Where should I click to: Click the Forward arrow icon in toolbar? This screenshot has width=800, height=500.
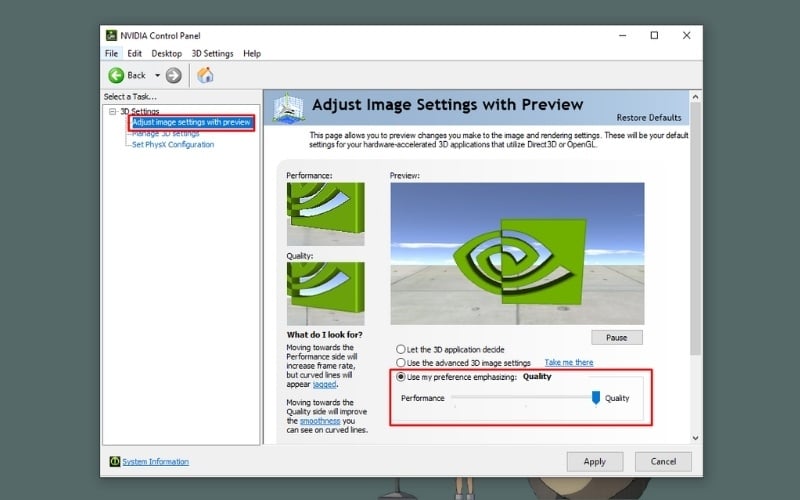point(174,75)
